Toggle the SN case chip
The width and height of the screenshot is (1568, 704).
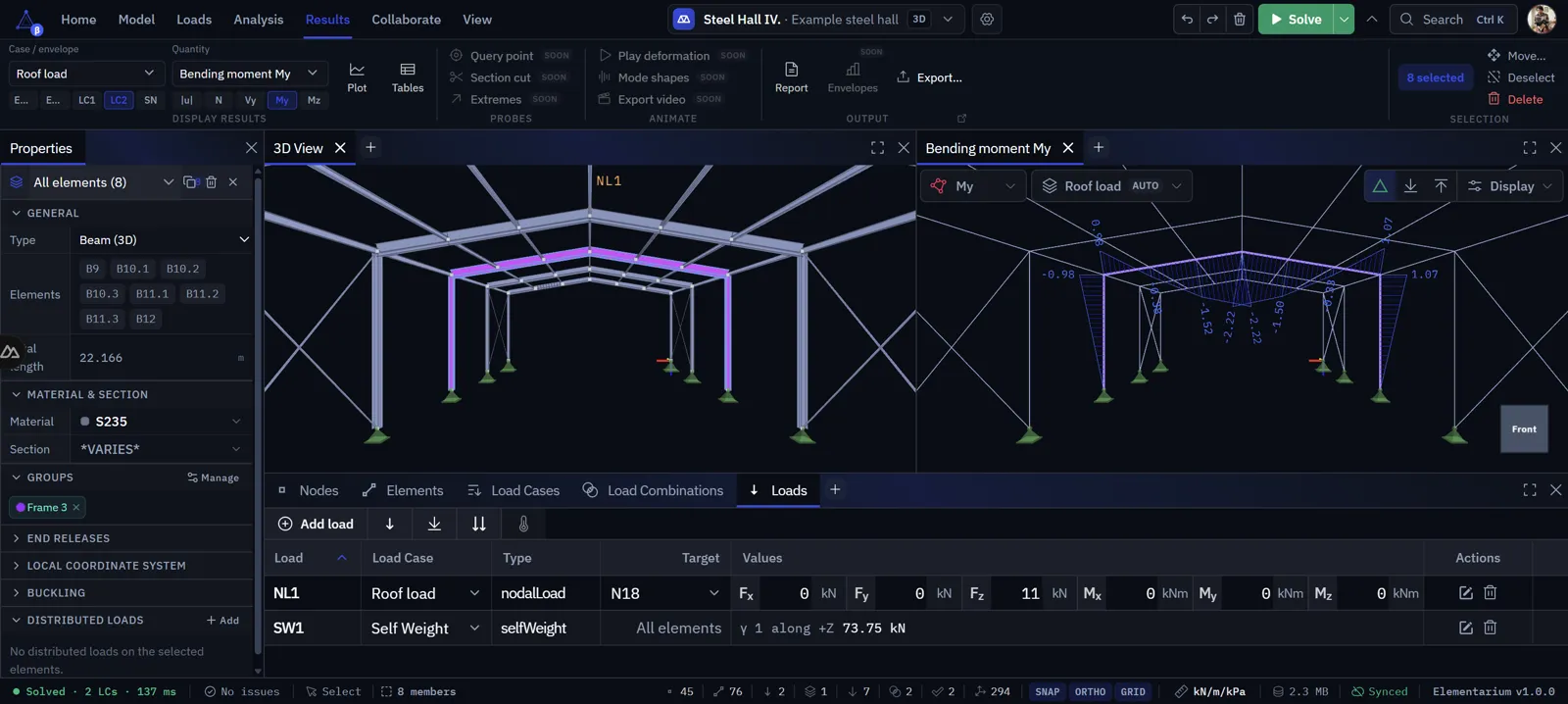pos(150,100)
